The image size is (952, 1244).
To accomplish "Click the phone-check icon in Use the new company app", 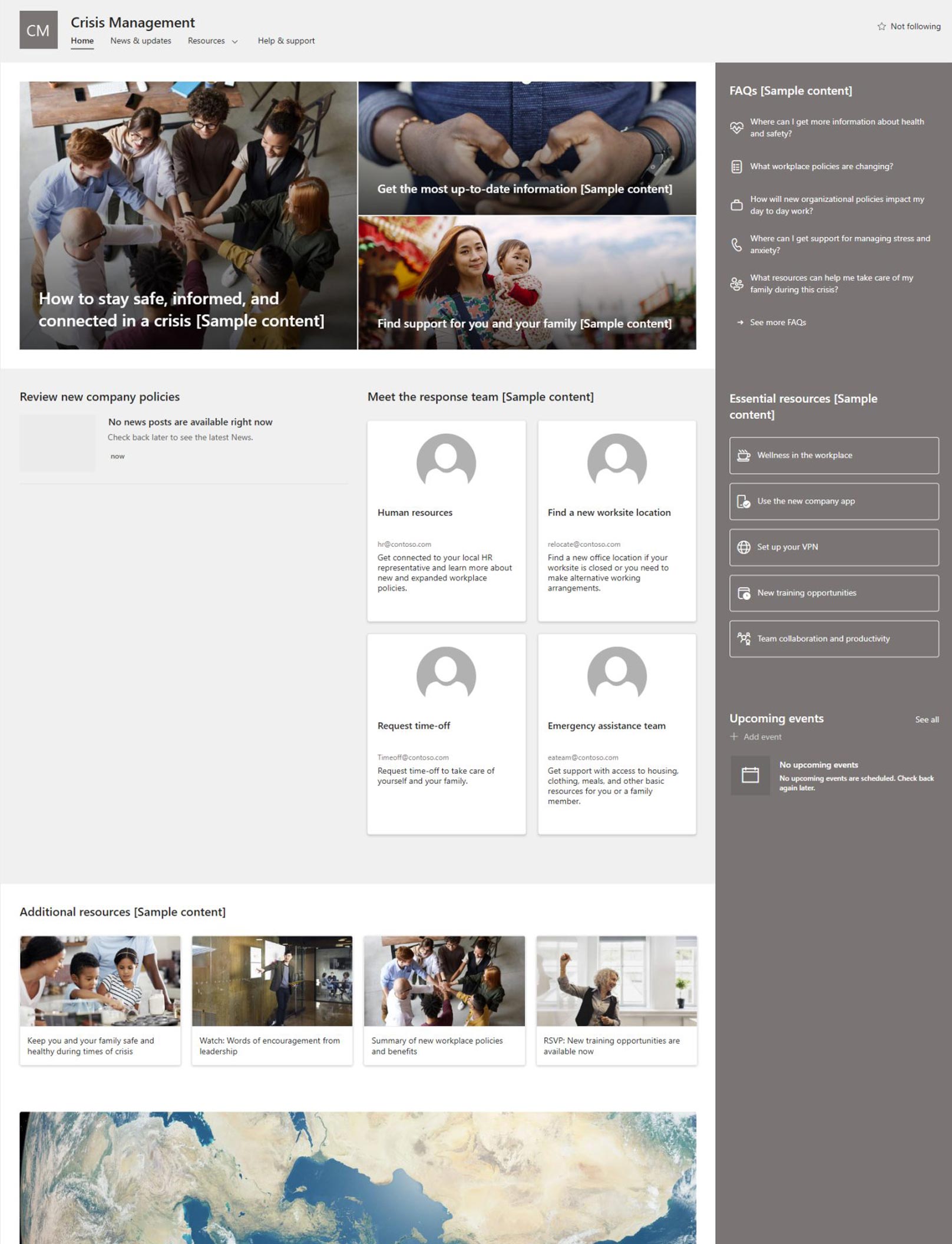I will tap(744, 501).
